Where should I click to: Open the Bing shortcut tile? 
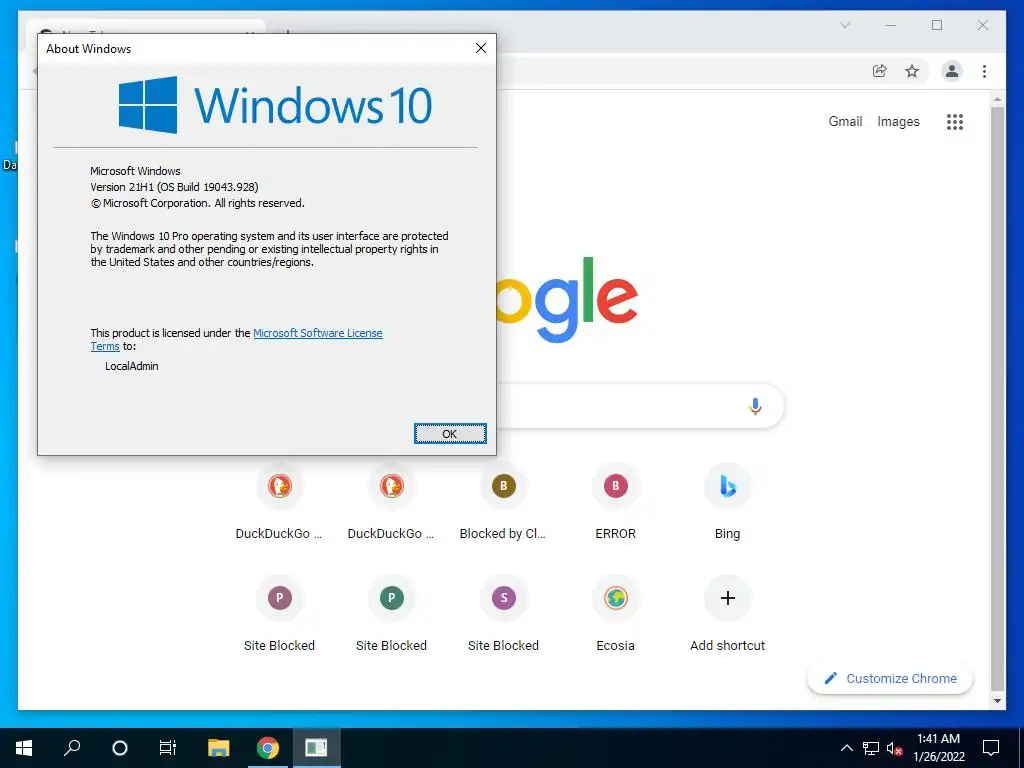(x=728, y=503)
